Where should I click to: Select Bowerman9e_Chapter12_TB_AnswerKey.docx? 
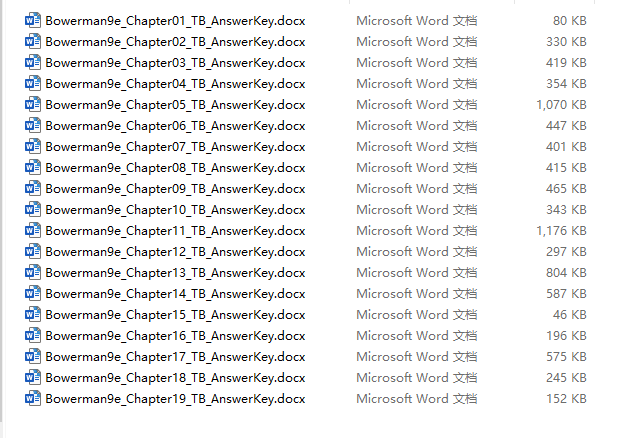coord(175,251)
